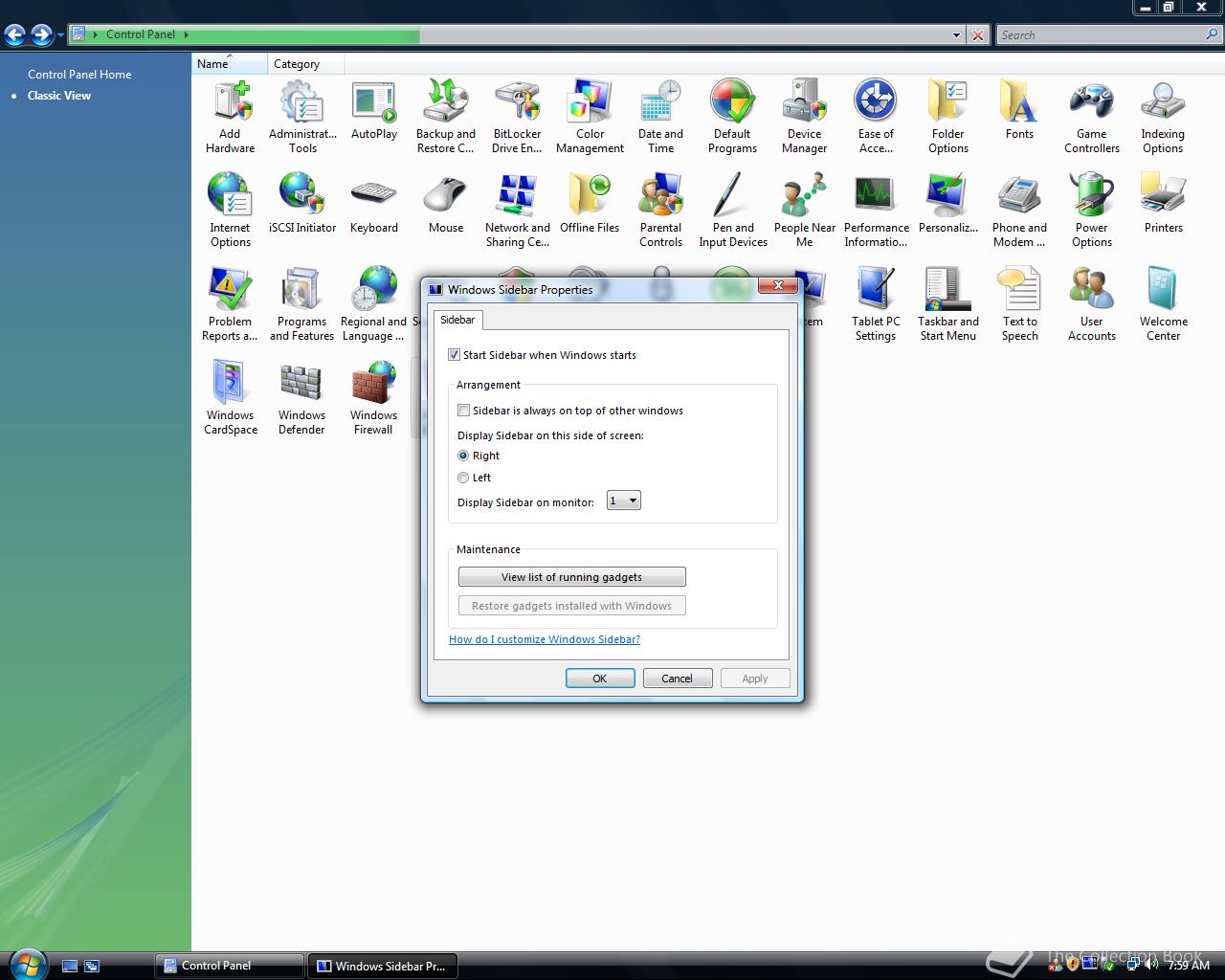The height and width of the screenshot is (980, 1225).
Task: Click Cancel in Sidebar Properties
Action: (677, 679)
